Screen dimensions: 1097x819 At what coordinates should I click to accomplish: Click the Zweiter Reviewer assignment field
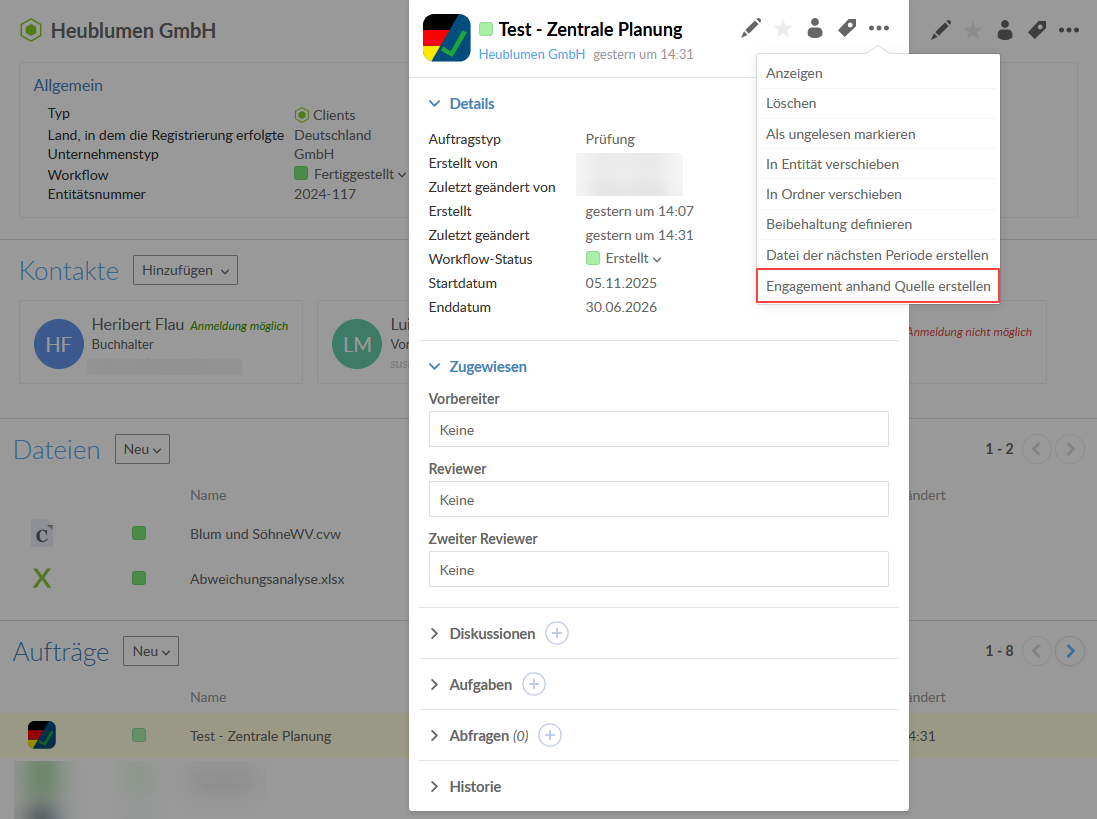(658, 569)
